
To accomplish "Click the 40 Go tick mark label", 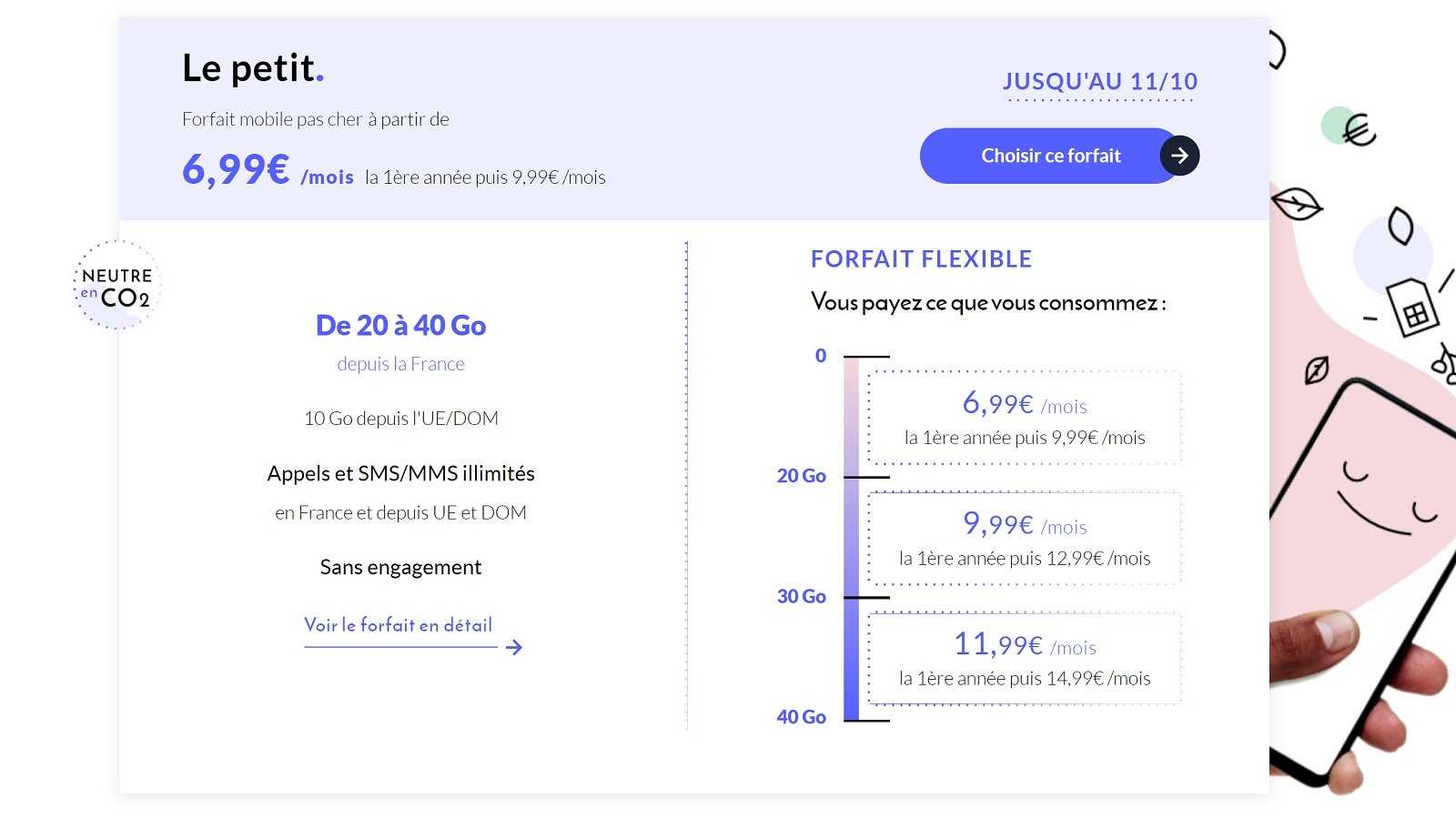I will click(x=800, y=717).
